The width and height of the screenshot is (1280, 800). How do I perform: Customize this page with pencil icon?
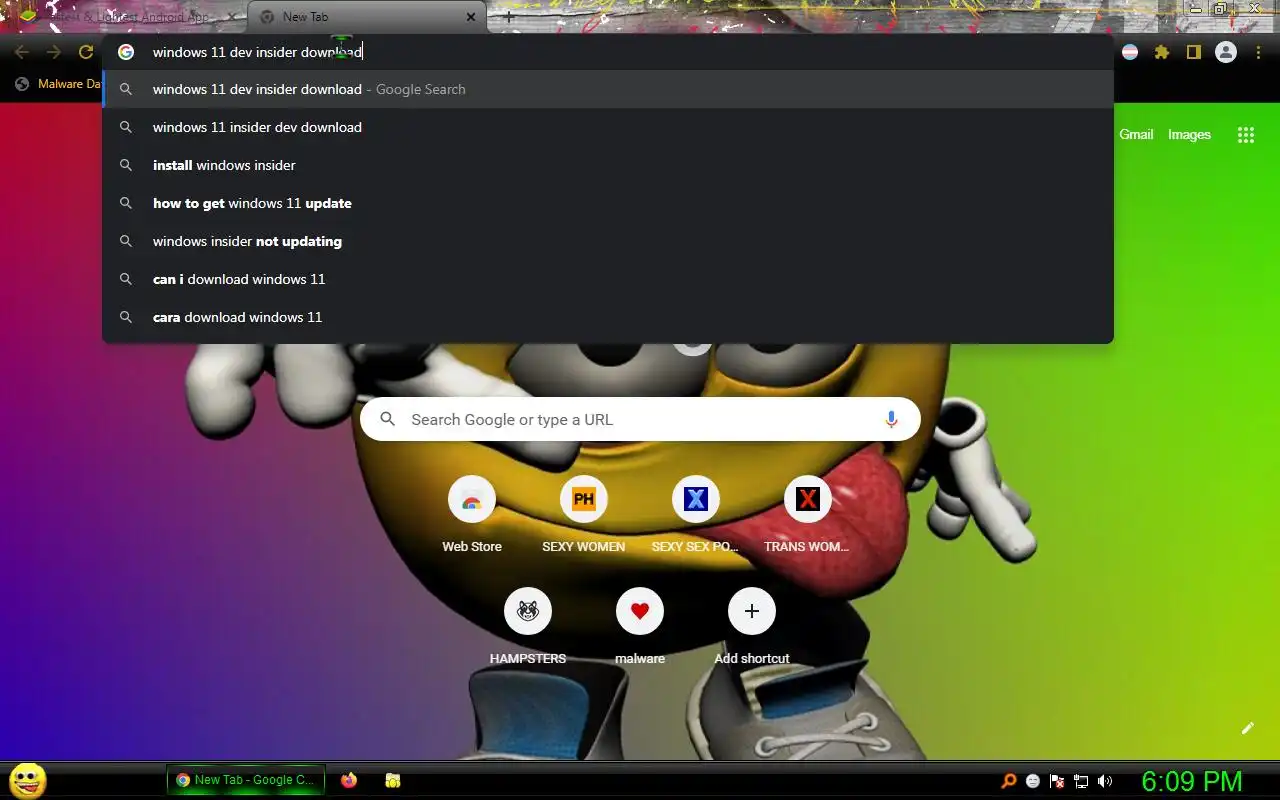pos(1247,728)
